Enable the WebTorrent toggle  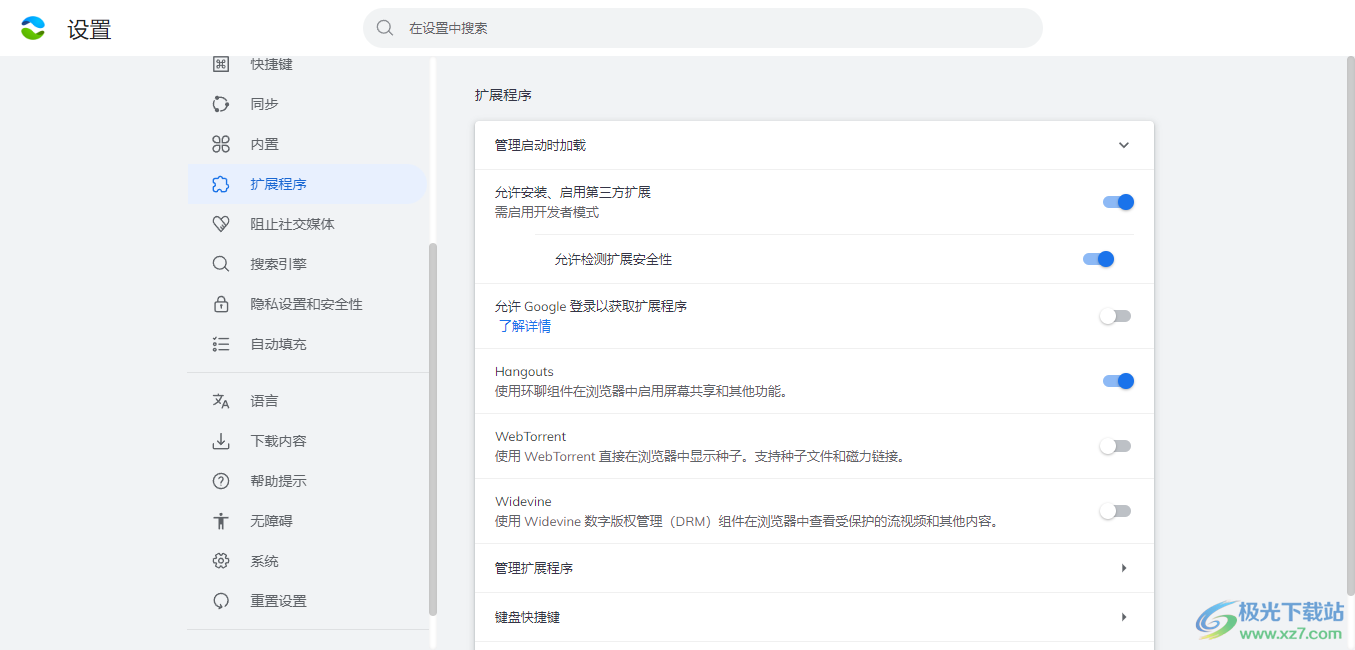pos(1115,446)
